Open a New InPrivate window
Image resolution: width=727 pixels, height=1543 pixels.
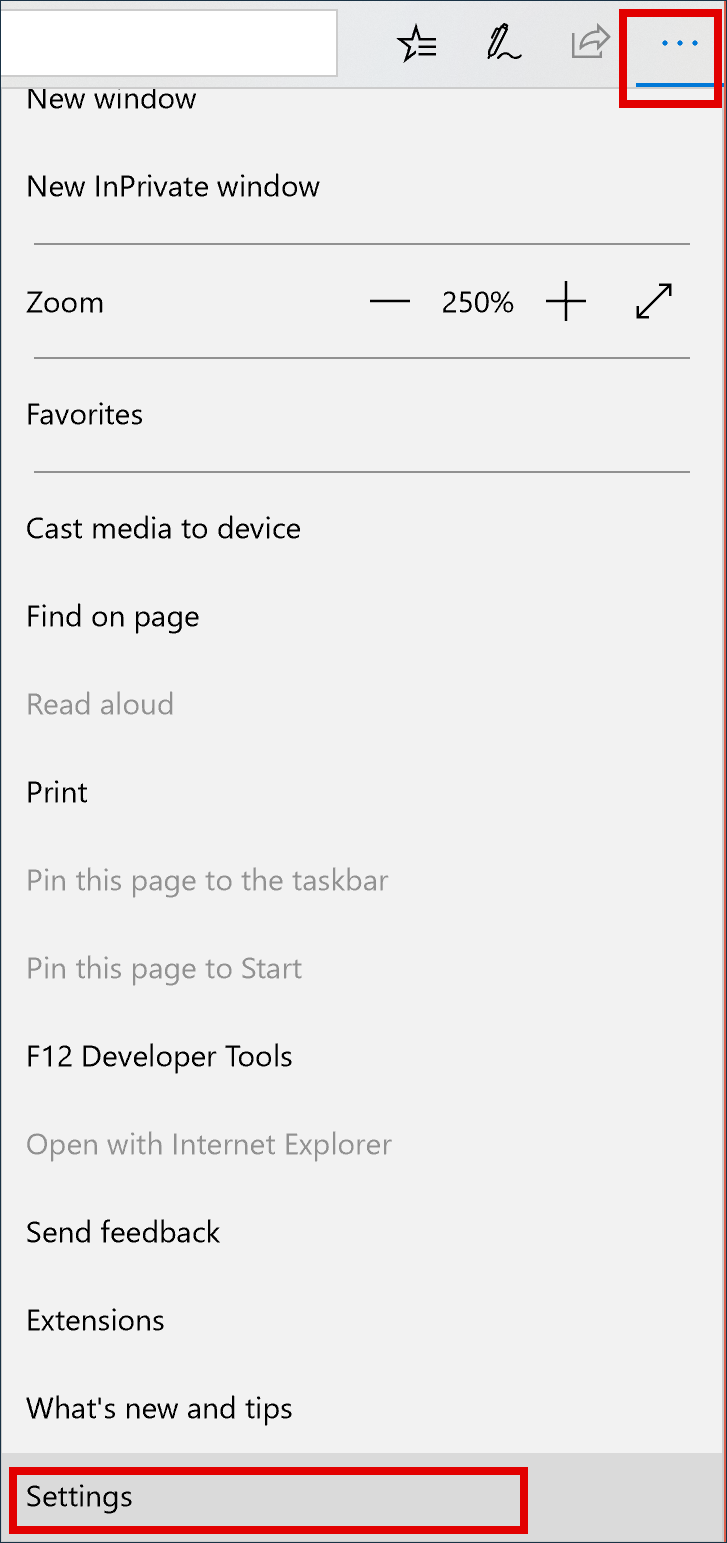tap(172, 186)
